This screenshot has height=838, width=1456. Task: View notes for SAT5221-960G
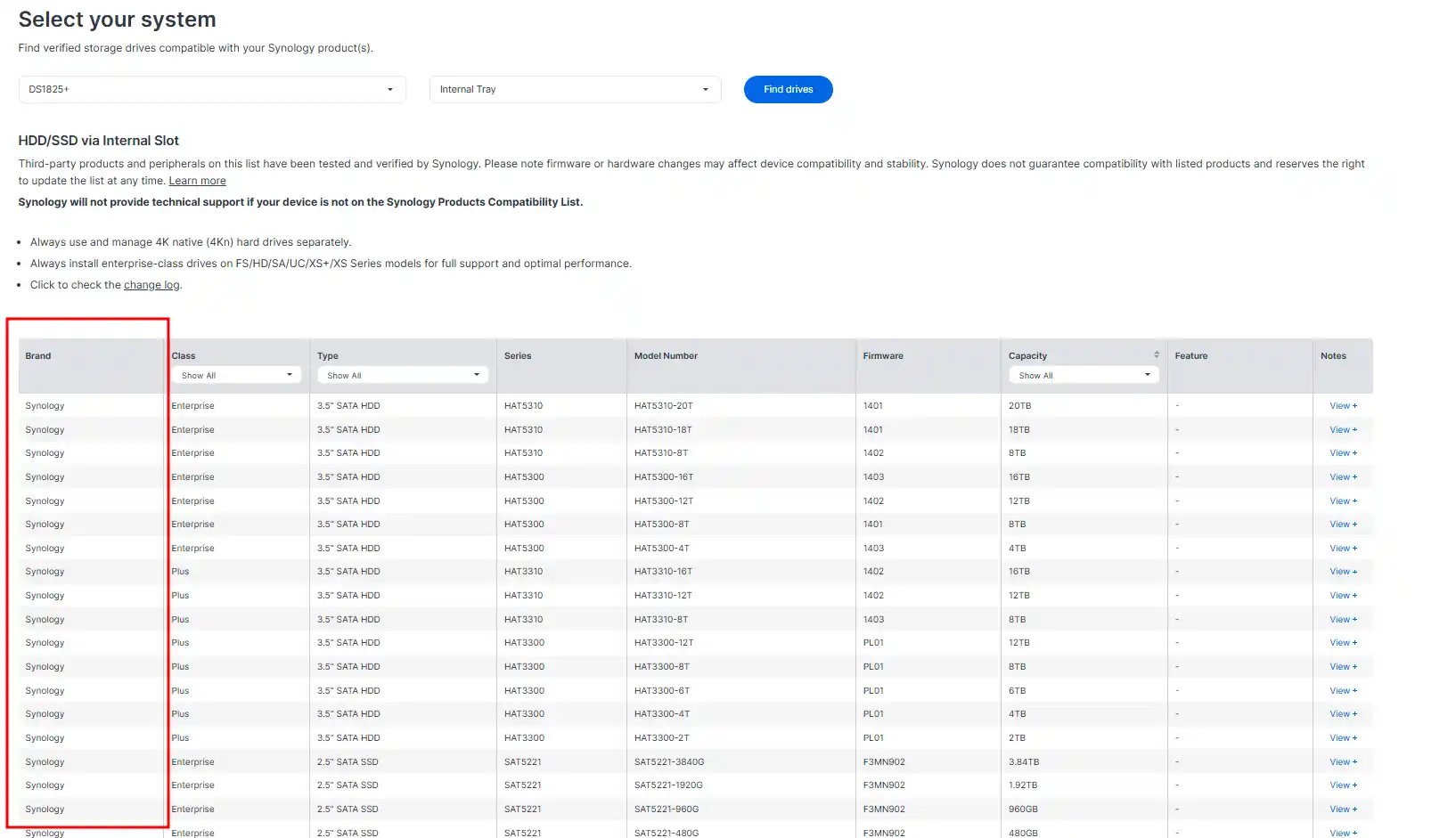(1343, 810)
